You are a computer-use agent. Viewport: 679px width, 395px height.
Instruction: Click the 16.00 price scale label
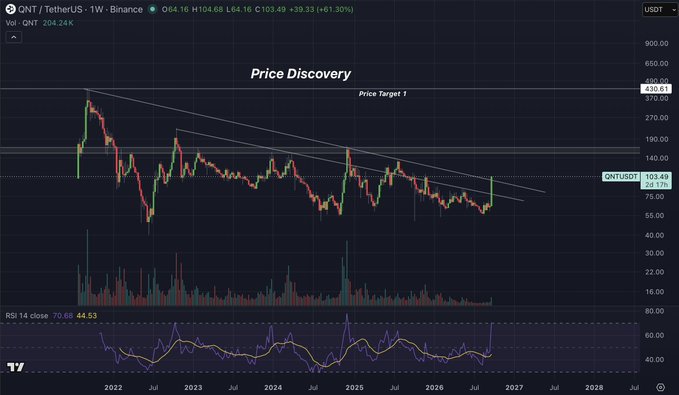pos(654,292)
